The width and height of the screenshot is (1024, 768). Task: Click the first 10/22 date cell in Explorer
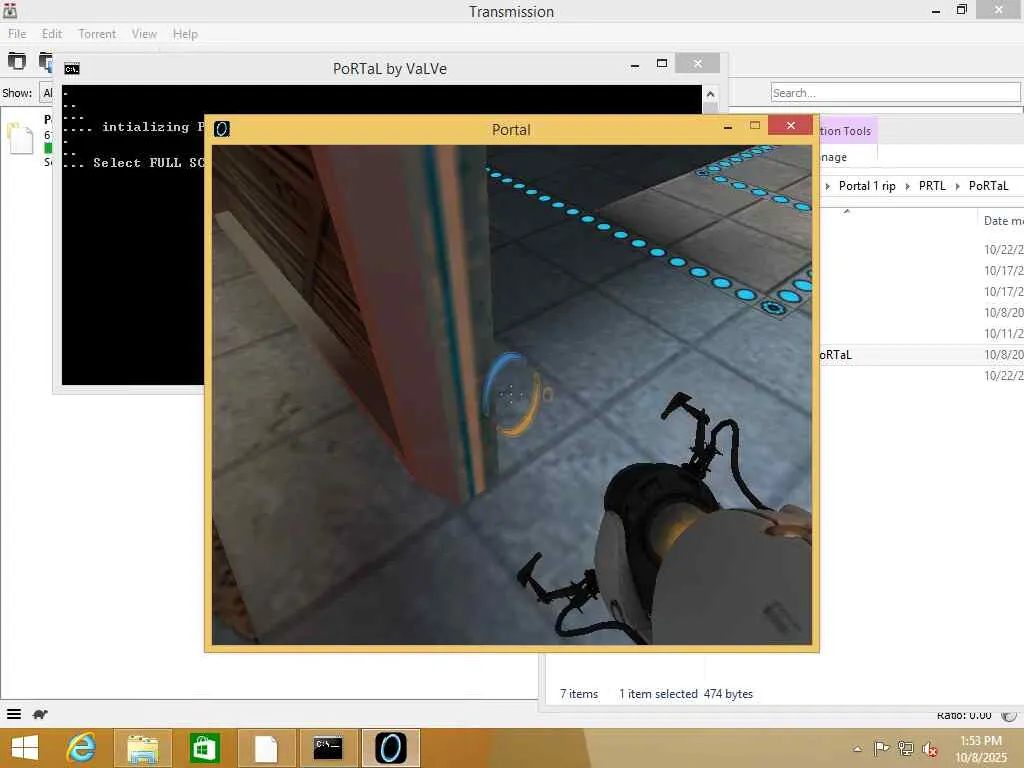(1003, 249)
